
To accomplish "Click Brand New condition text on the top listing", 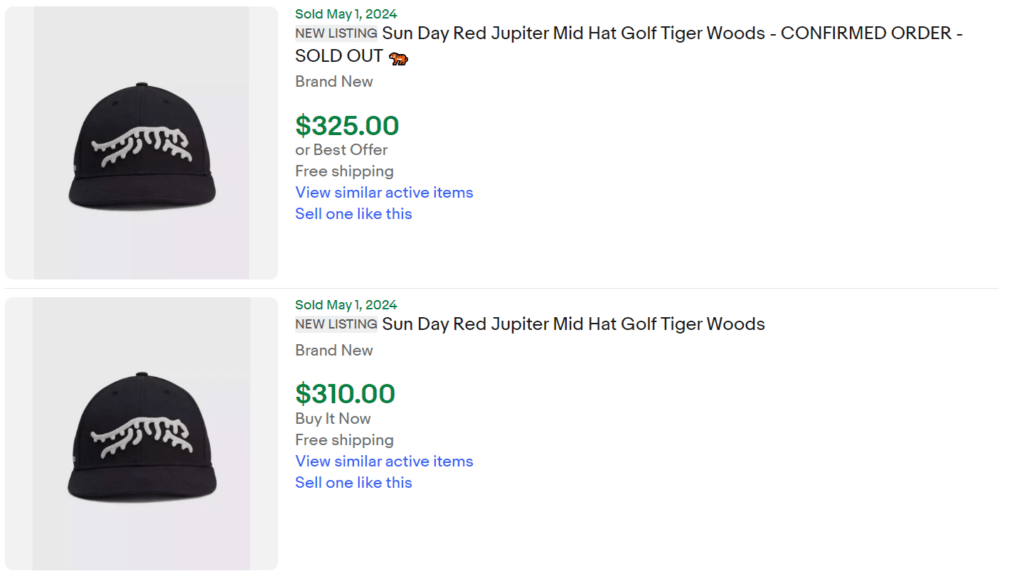I will tap(334, 81).
